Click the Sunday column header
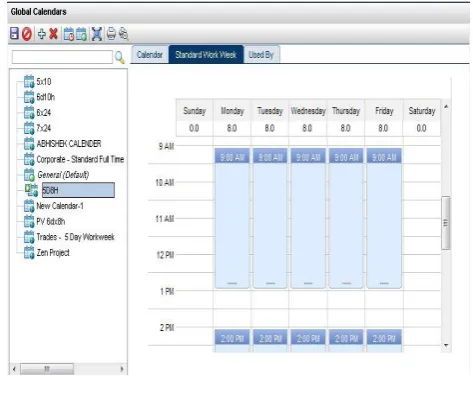Image resolution: width=473 pixels, height=398 pixels. [194, 111]
